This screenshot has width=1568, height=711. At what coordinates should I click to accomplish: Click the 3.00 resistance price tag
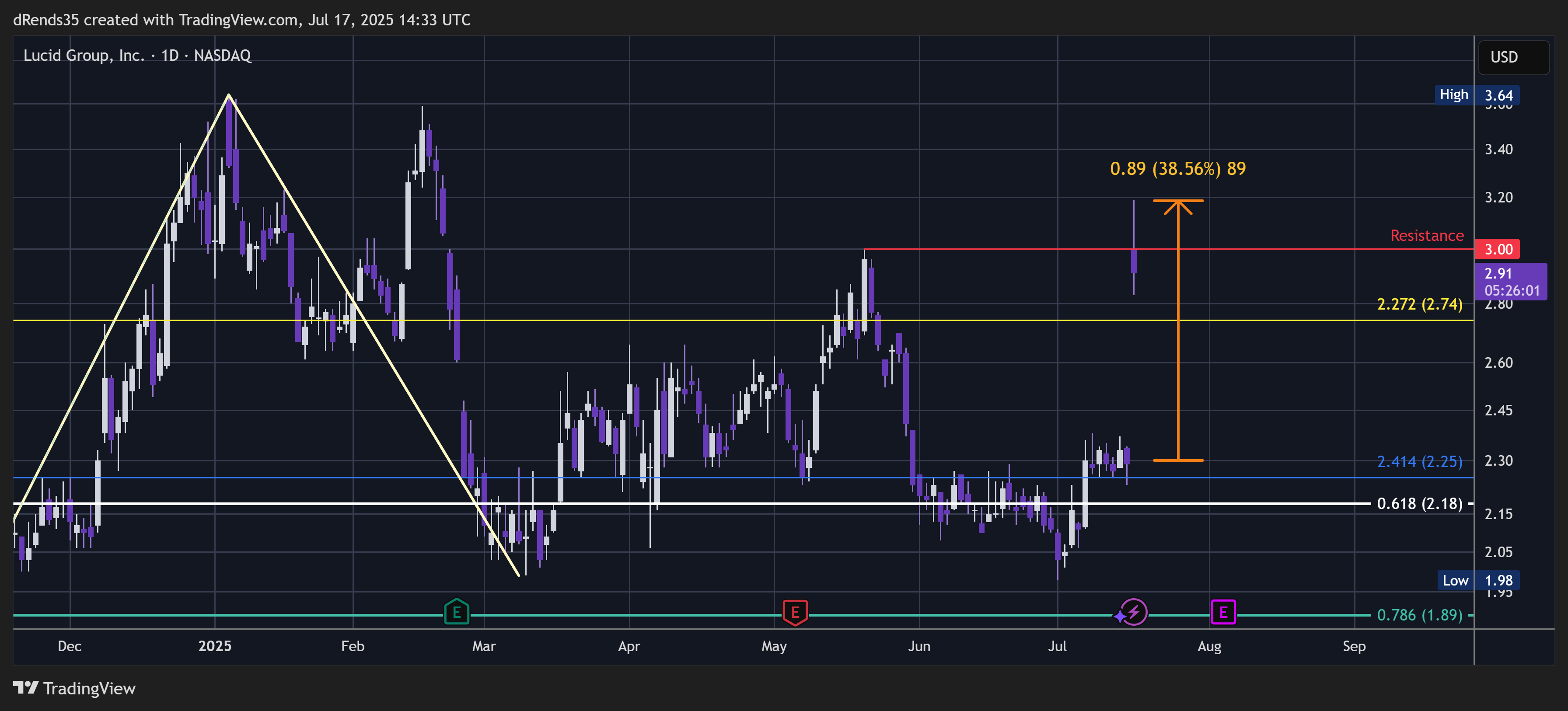tap(1497, 249)
